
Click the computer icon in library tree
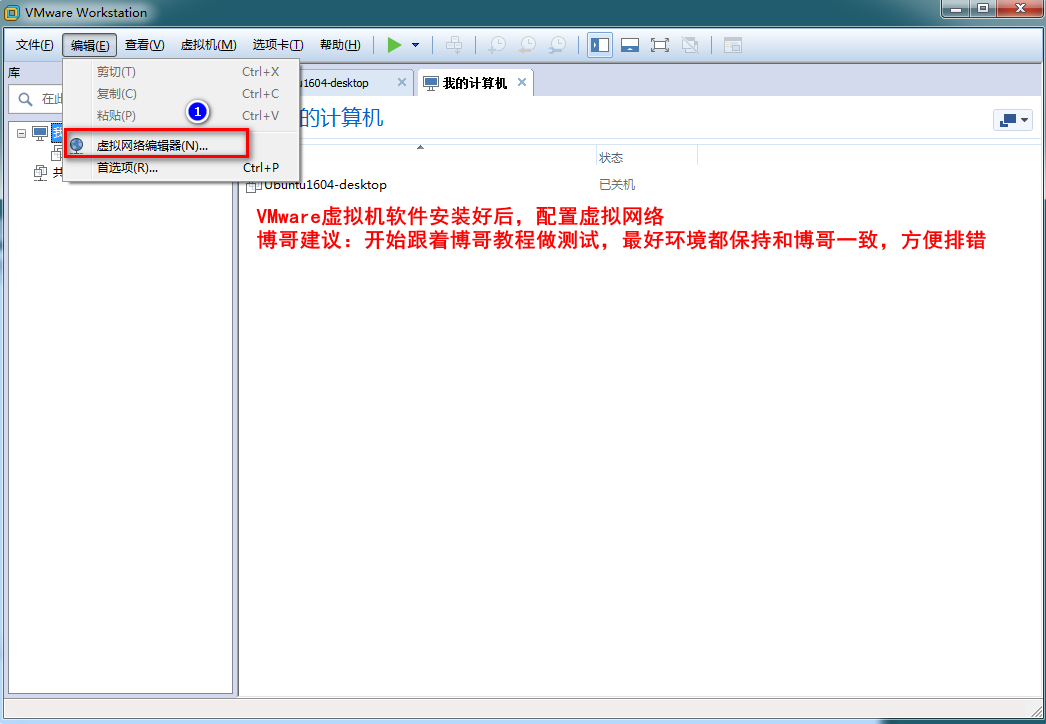pyautogui.click(x=40, y=133)
